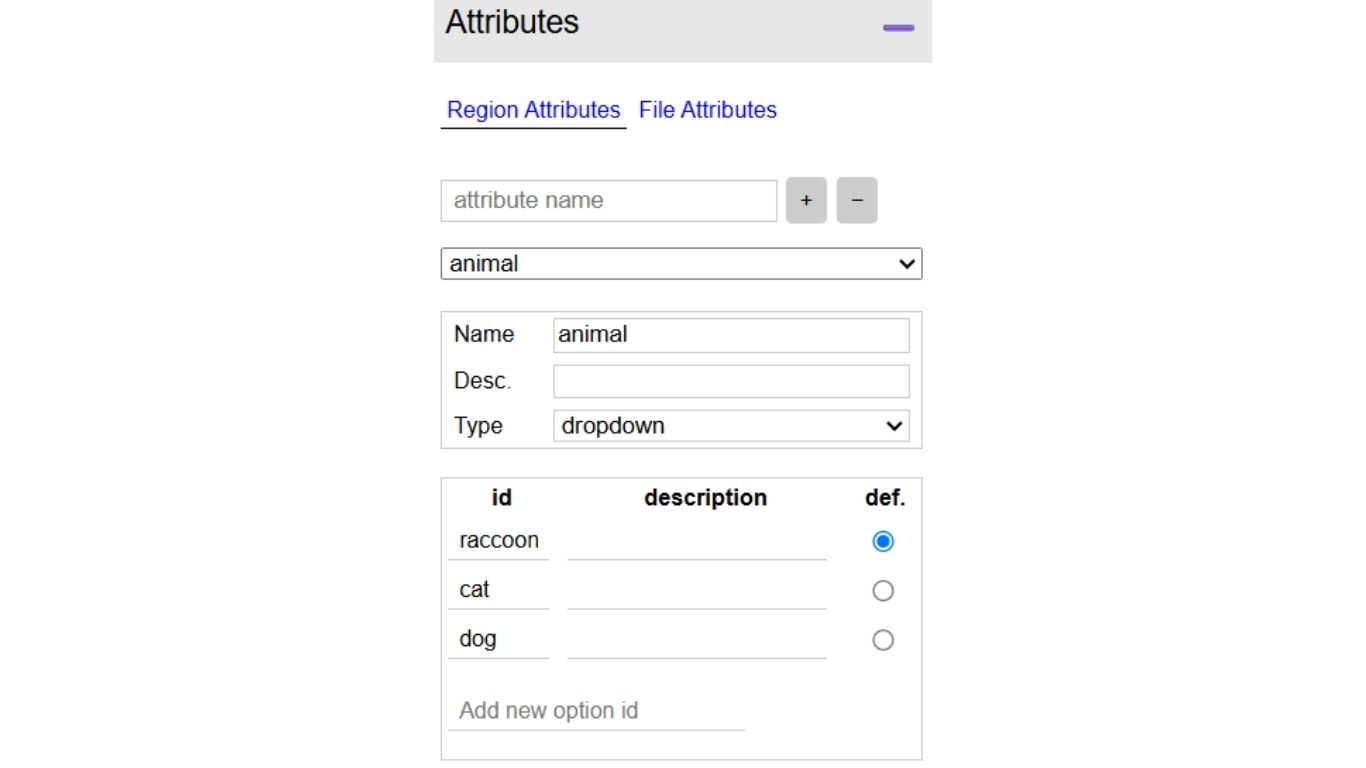Open the animal attribute selector dropdown
Viewport: 1366px width, 768px height.
tap(681, 264)
